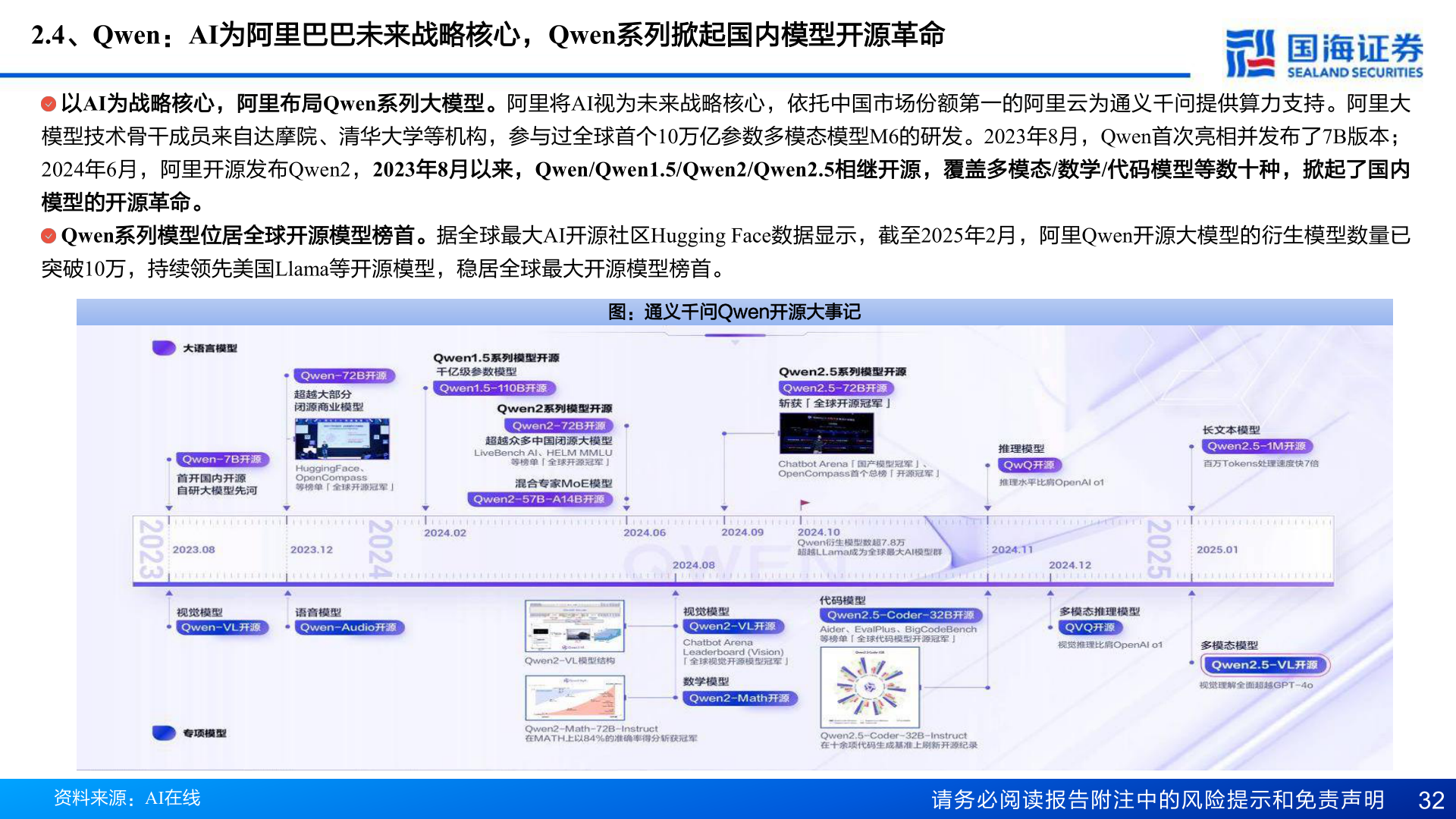Click the Qwen2.5-1M开源 label

1257,446
